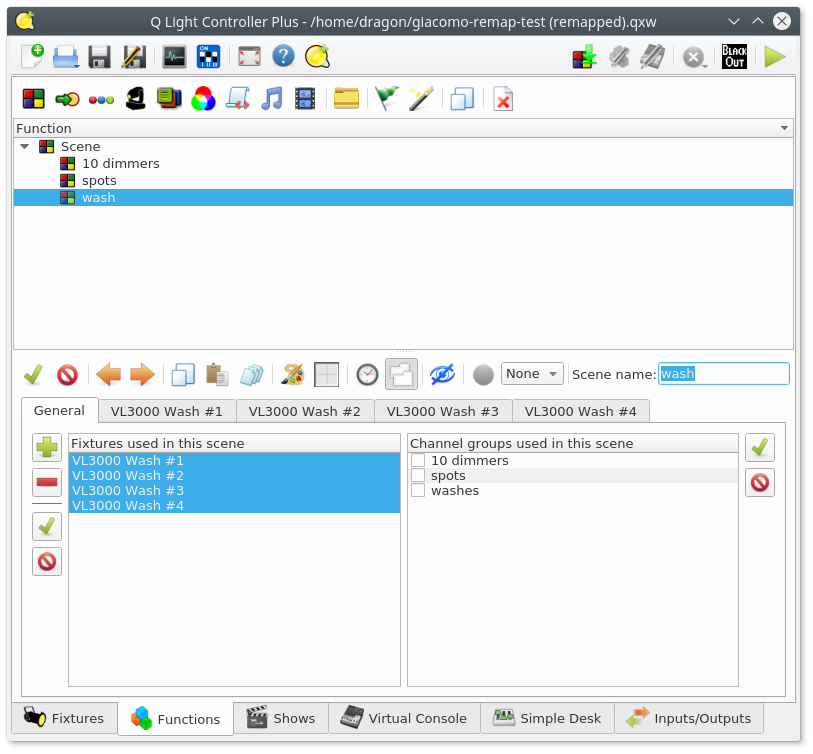
Task: Open the VL3000 Wash #4 tab
Action: click(580, 412)
